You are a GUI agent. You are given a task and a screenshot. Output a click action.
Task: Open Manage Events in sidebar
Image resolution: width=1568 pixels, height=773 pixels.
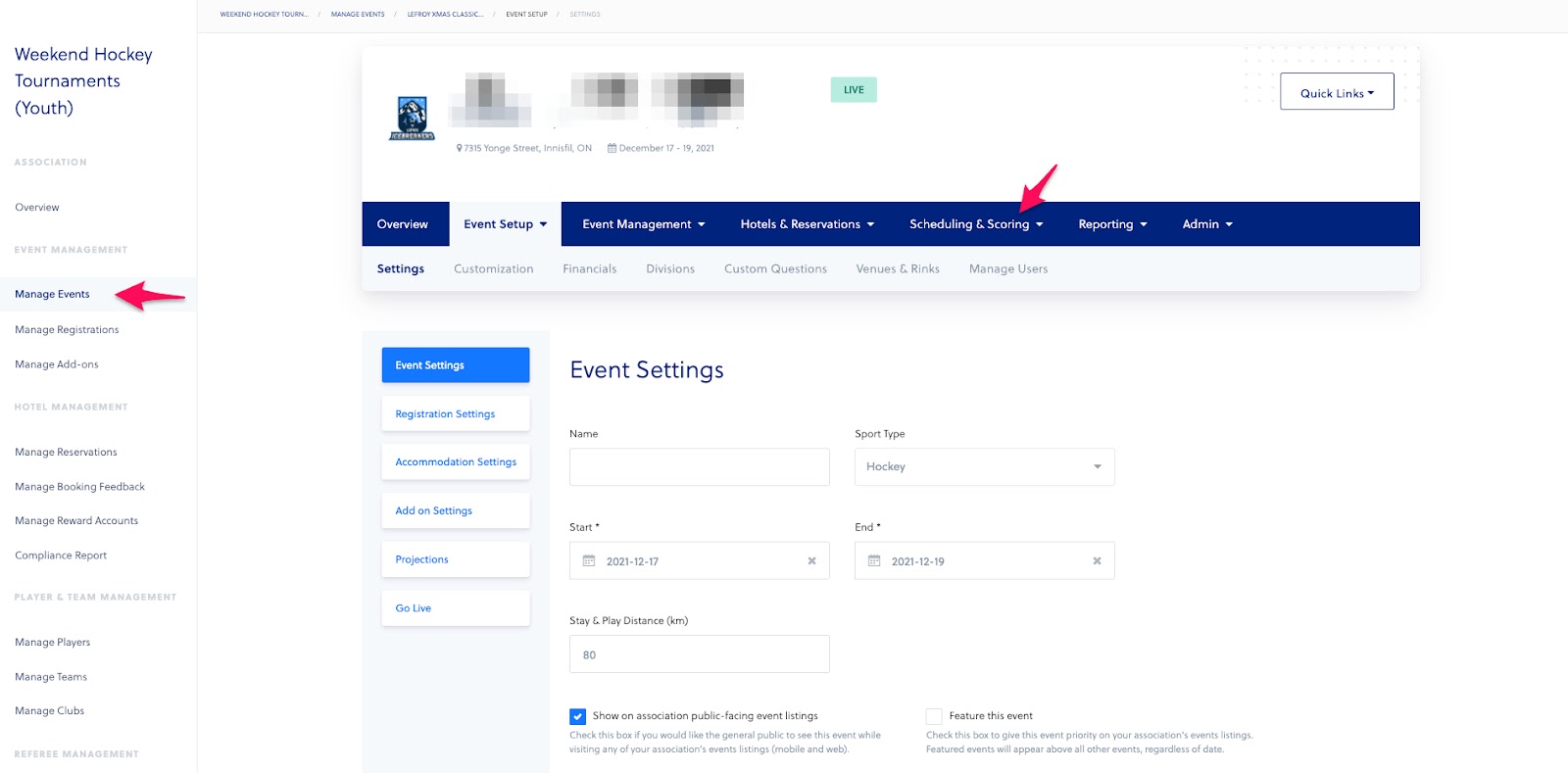52,294
